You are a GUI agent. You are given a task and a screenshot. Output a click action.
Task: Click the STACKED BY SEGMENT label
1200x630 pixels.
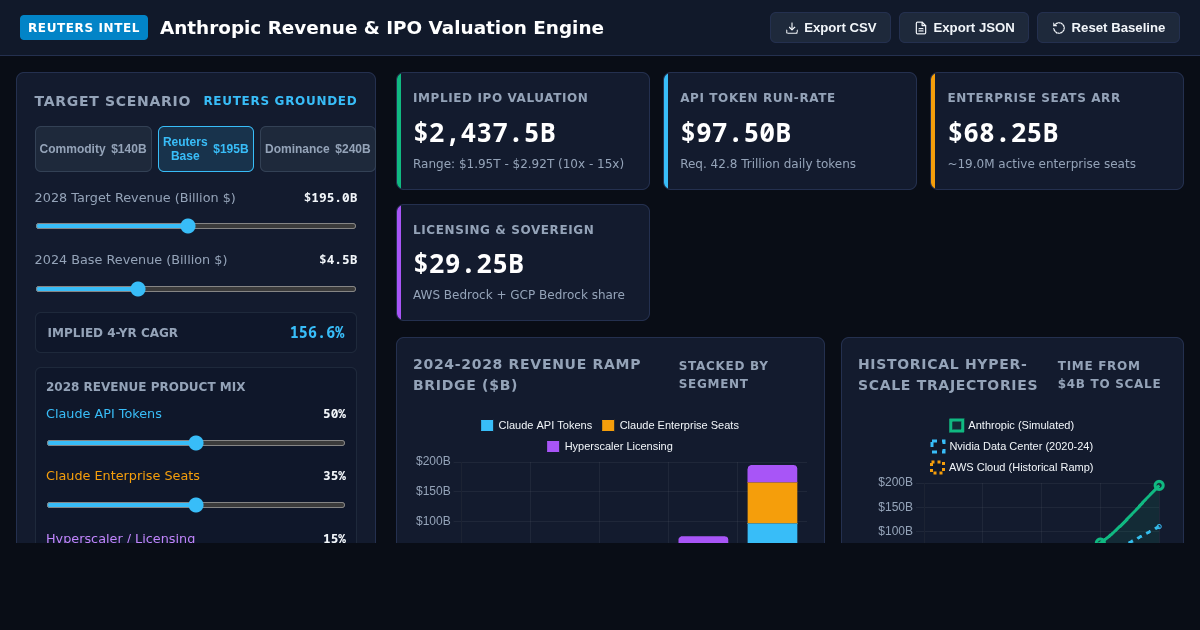[x=724, y=375]
